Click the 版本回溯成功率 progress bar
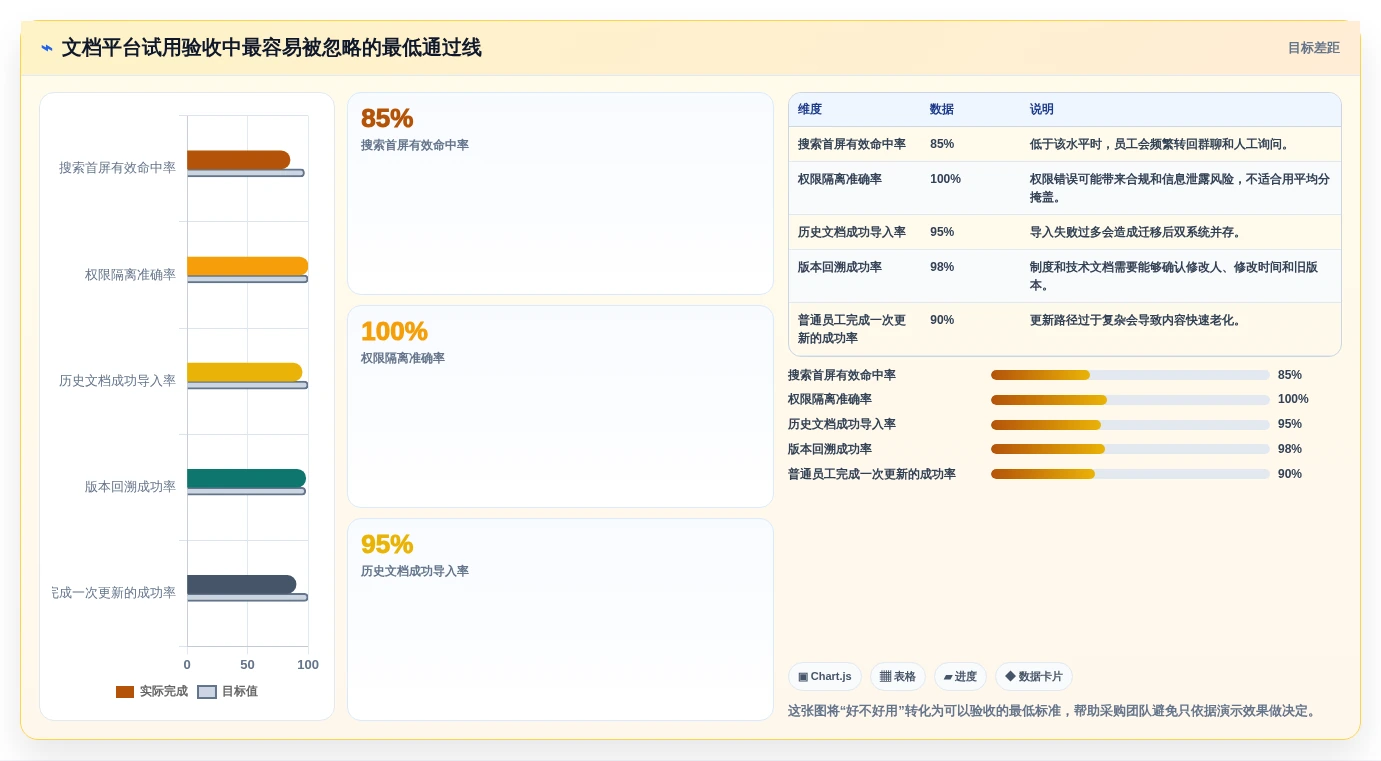 (x=1130, y=449)
